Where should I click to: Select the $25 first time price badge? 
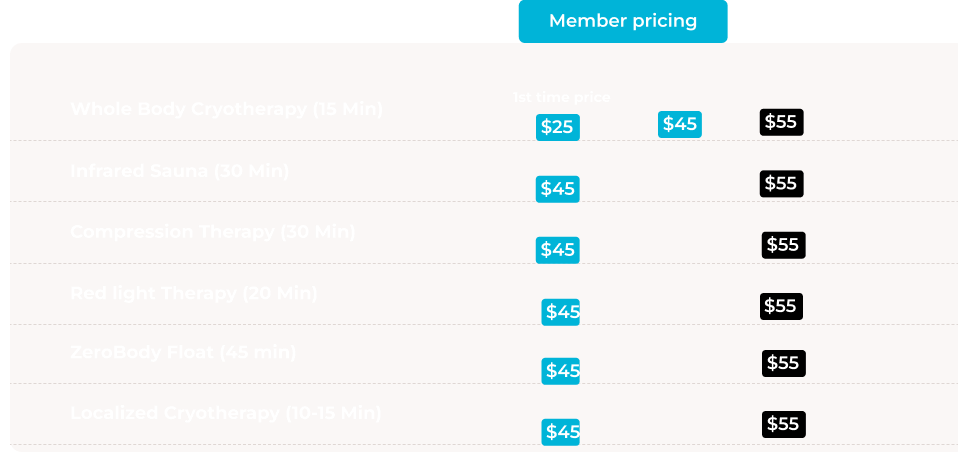pyautogui.click(x=558, y=127)
